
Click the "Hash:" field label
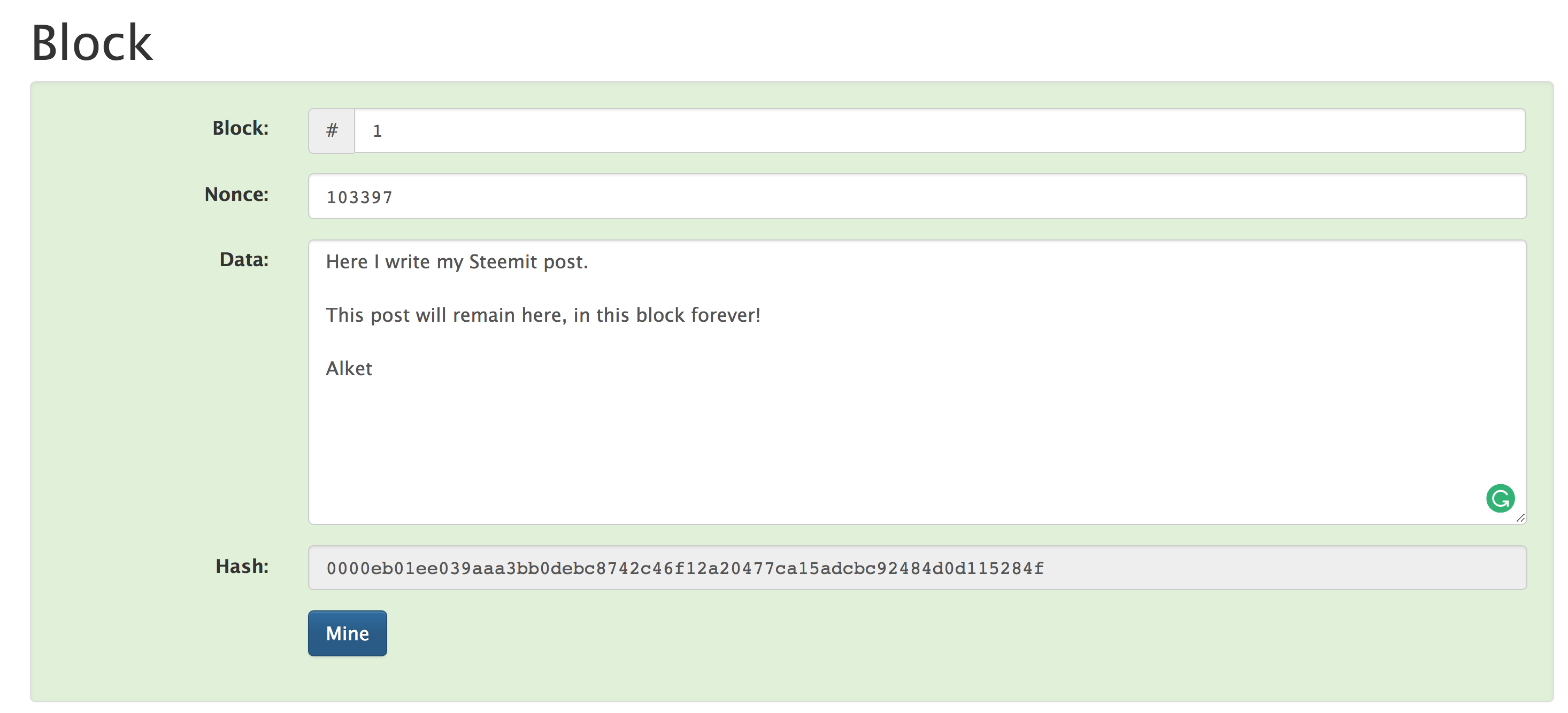click(x=242, y=567)
